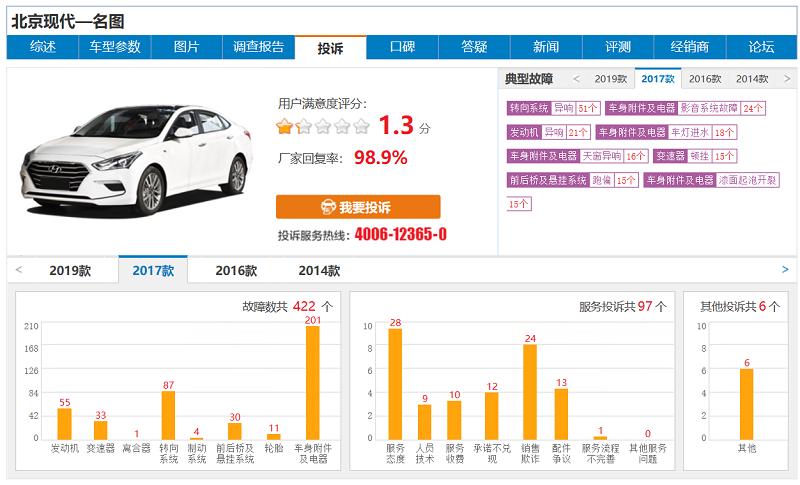Click the 轮胎 bar showing 11

click(x=274, y=437)
